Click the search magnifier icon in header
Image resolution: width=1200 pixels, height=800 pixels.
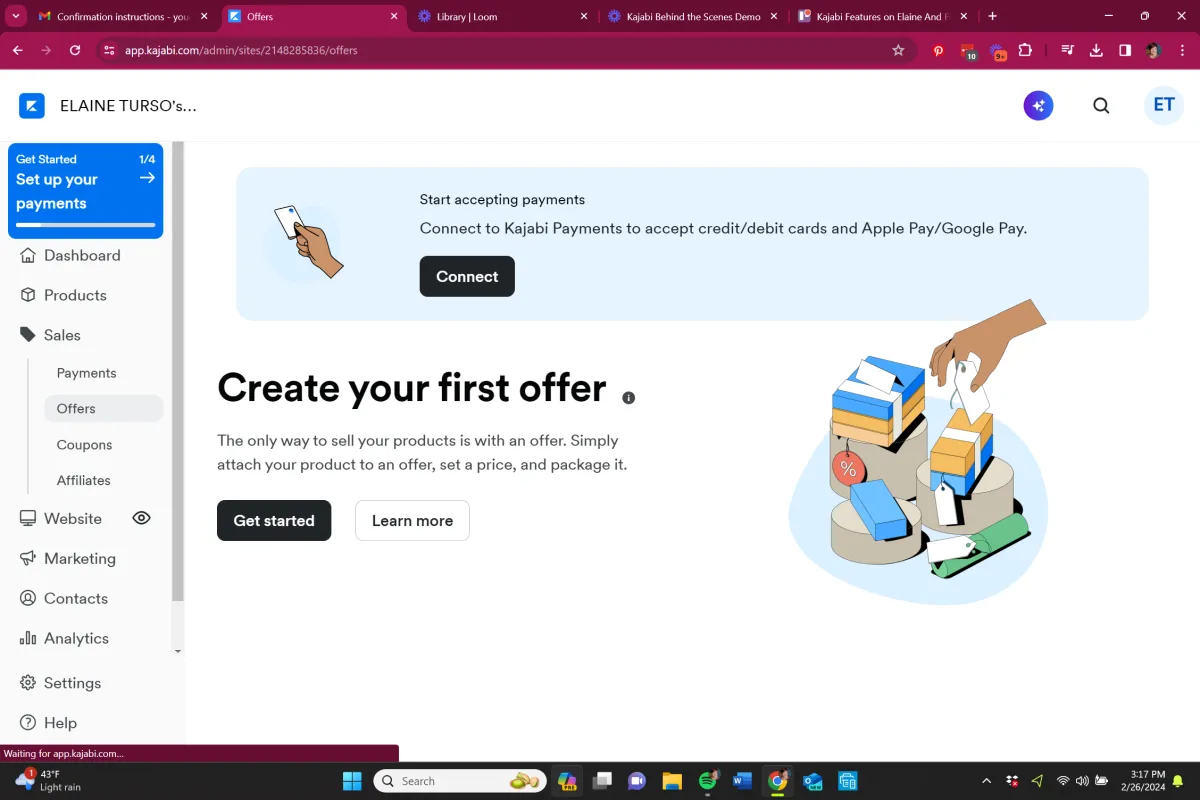pos(1101,105)
